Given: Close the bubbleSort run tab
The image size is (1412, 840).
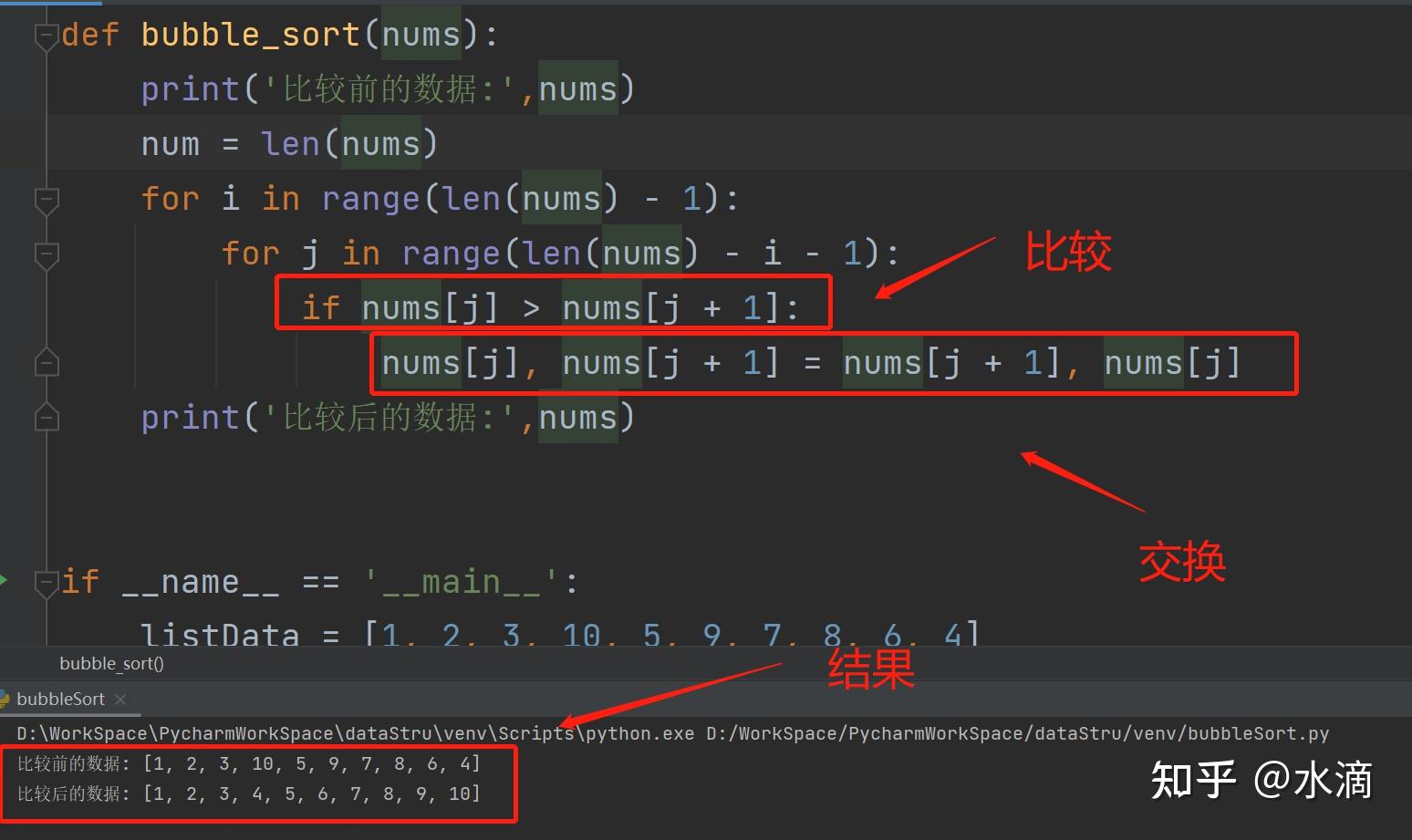Looking at the screenshot, I should [121, 699].
